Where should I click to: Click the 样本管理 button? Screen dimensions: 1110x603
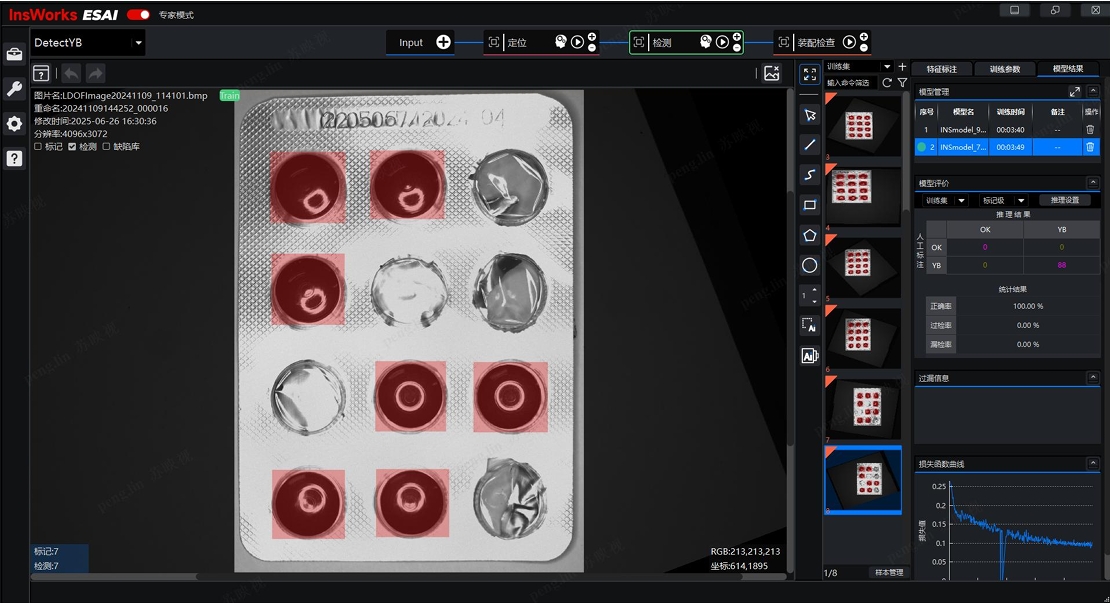[x=888, y=572]
